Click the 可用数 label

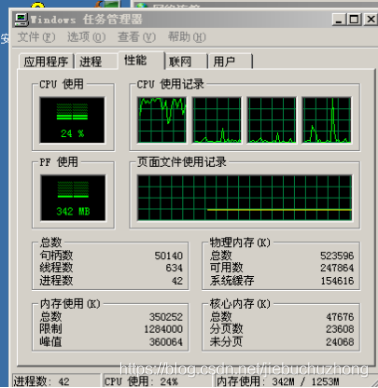[226, 268]
